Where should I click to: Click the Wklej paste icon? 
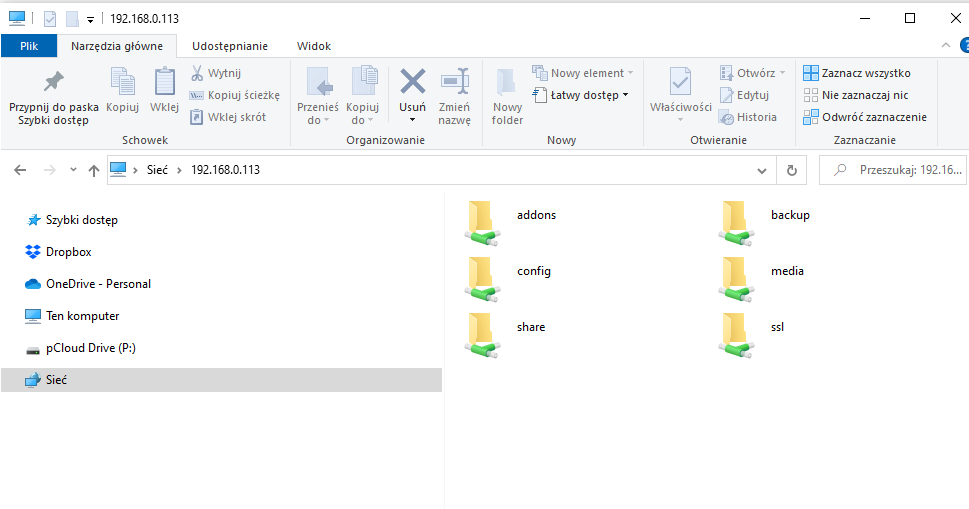pos(164,83)
